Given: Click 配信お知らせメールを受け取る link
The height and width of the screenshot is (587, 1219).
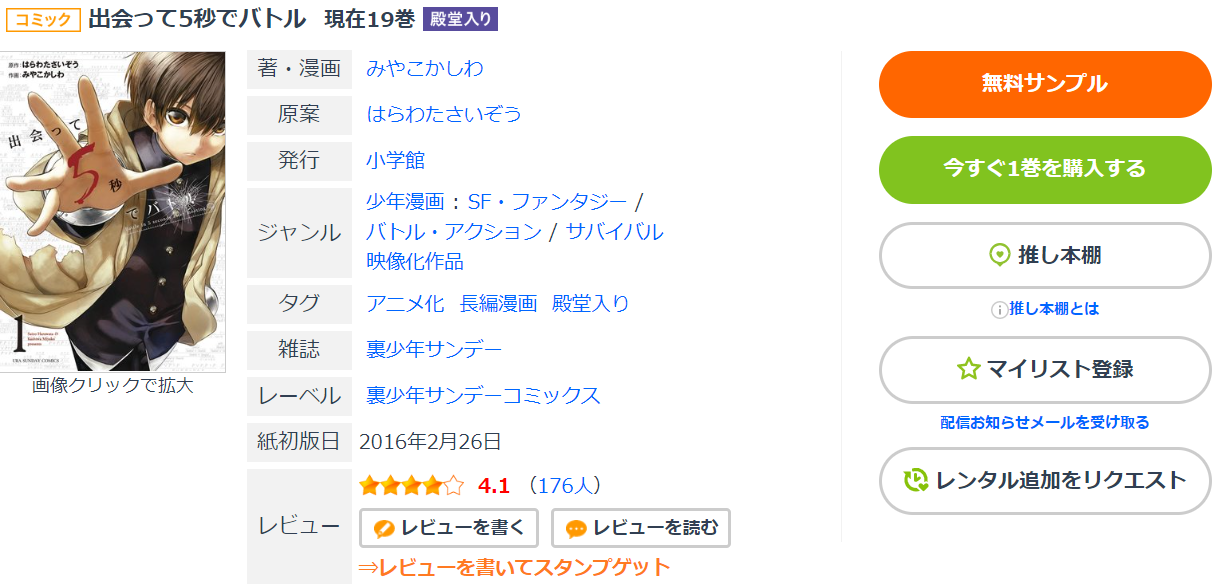Looking at the screenshot, I should pyautogui.click(x=1045, y=423).
